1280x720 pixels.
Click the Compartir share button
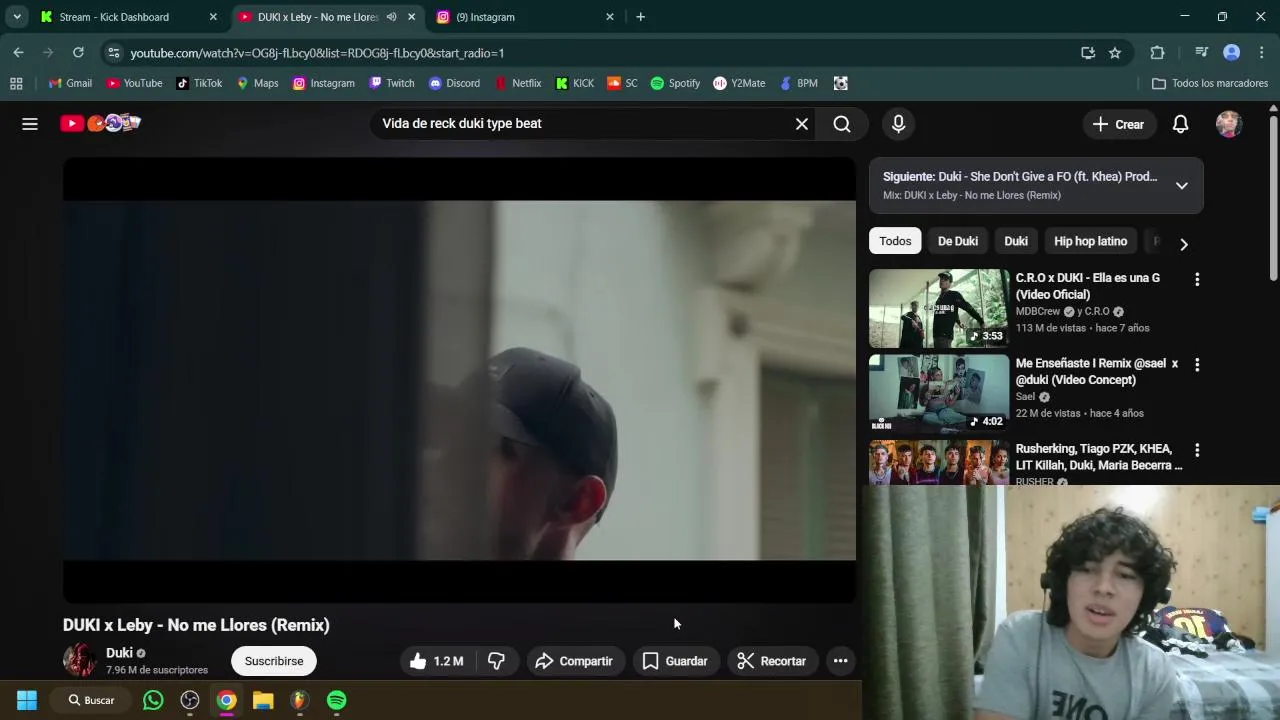point(574,661)
